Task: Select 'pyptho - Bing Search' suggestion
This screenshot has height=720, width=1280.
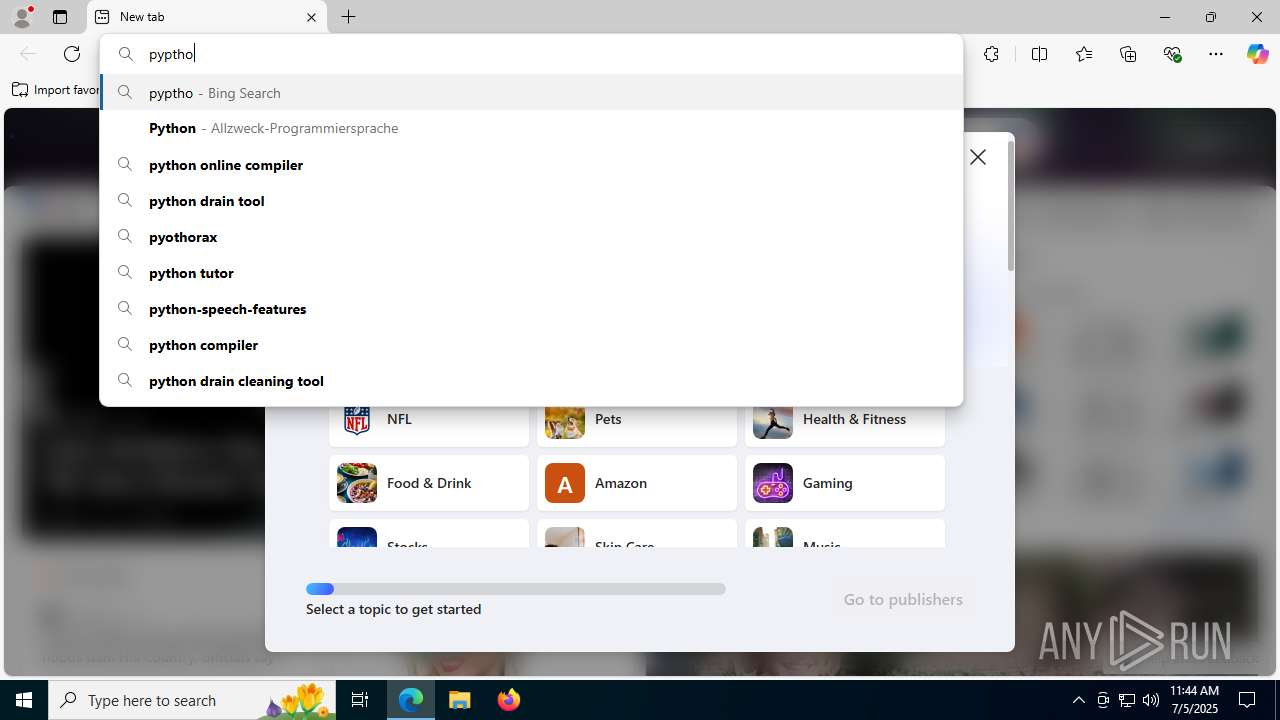Action: (x=531, y=93)
